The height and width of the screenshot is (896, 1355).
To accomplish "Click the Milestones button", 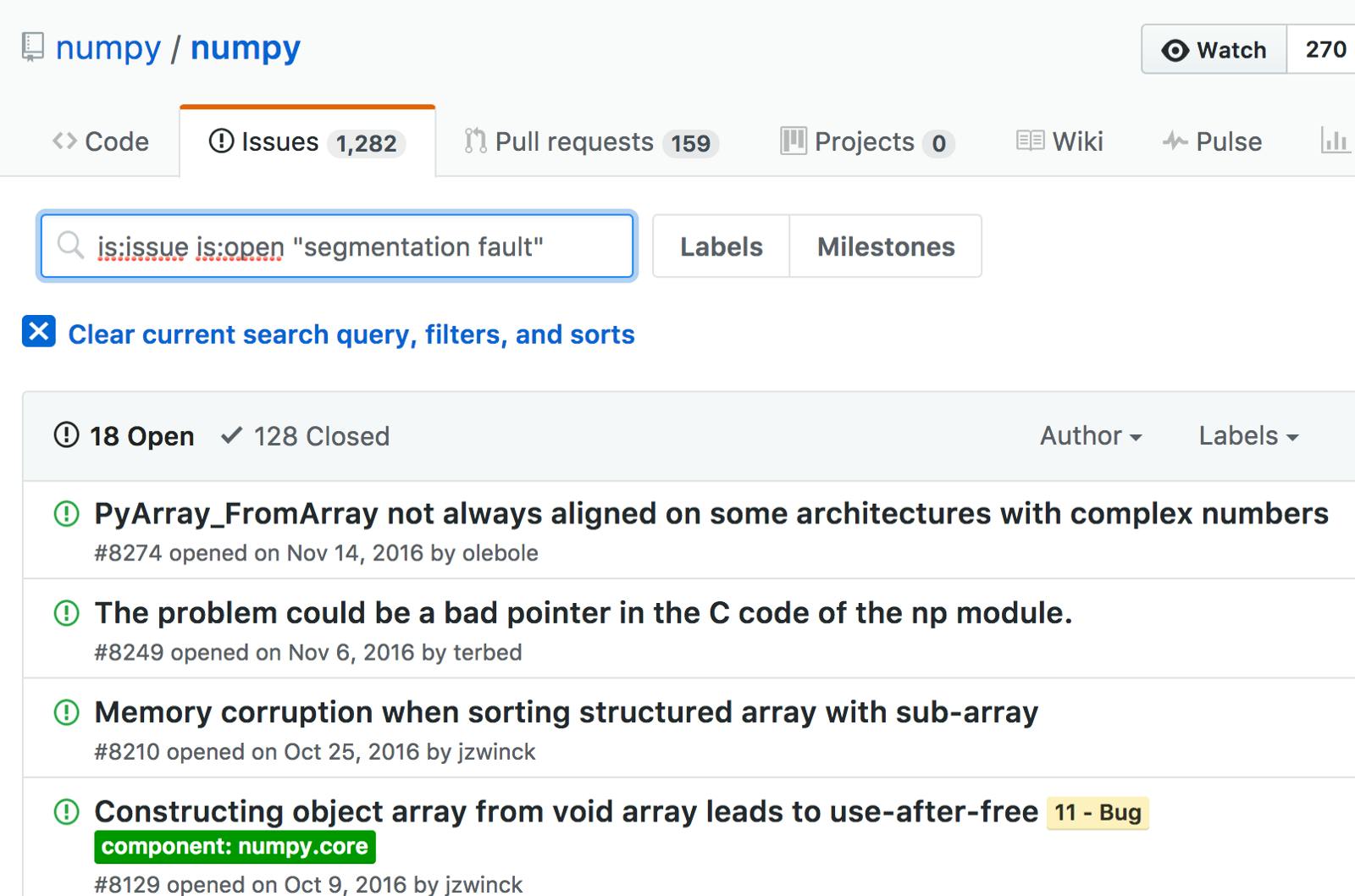I will tap(886, 246).
